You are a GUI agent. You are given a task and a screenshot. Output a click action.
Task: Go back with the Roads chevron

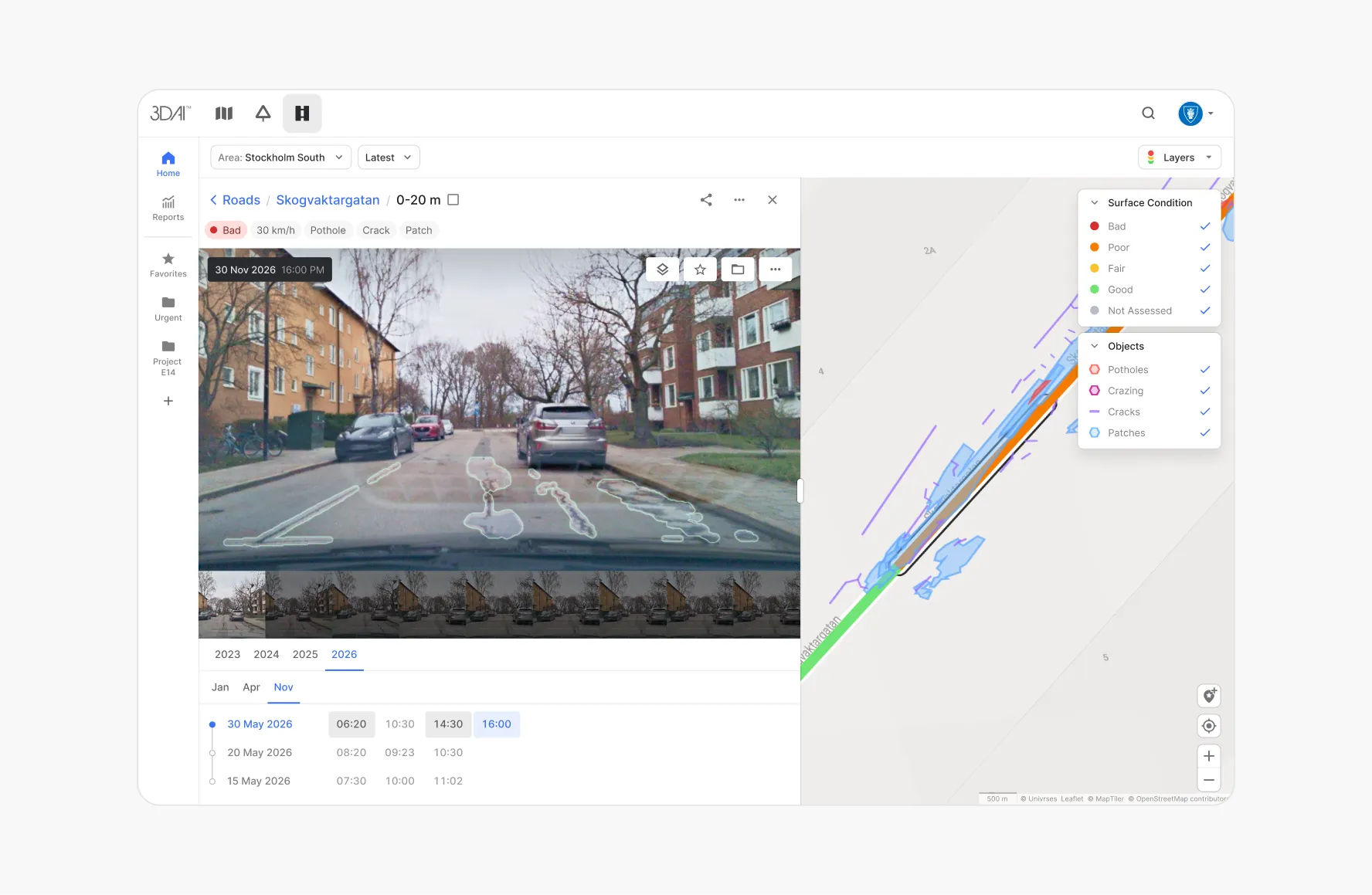coord(213,200)
